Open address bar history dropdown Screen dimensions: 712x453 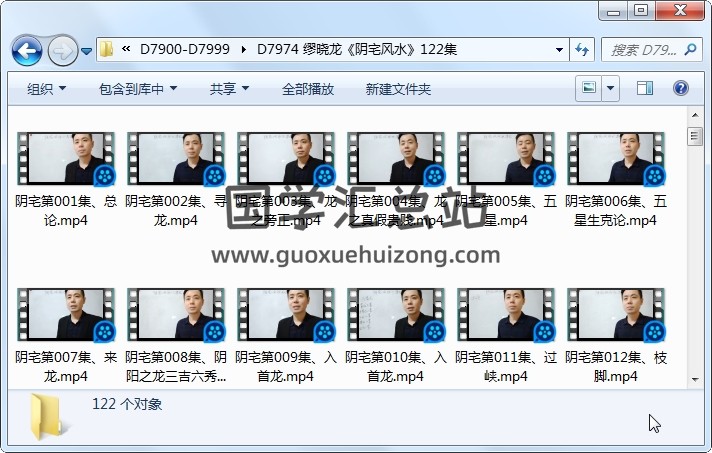click(x=559, y=49)
